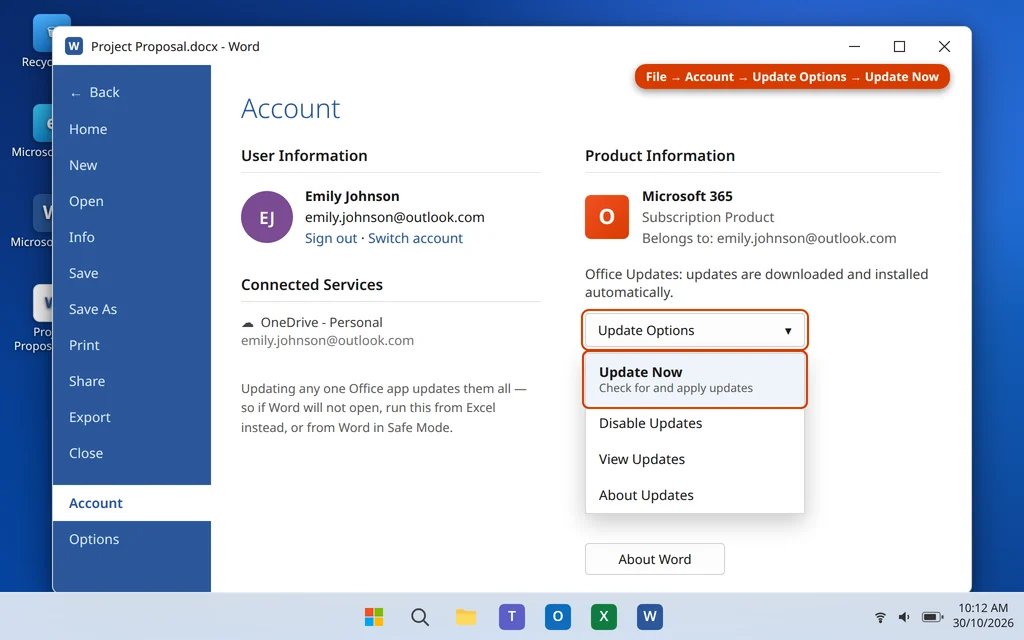Screen dimensions: 1024x640
Task: Select About Updates
Action: pyautogui.click(x=695, y=495)
